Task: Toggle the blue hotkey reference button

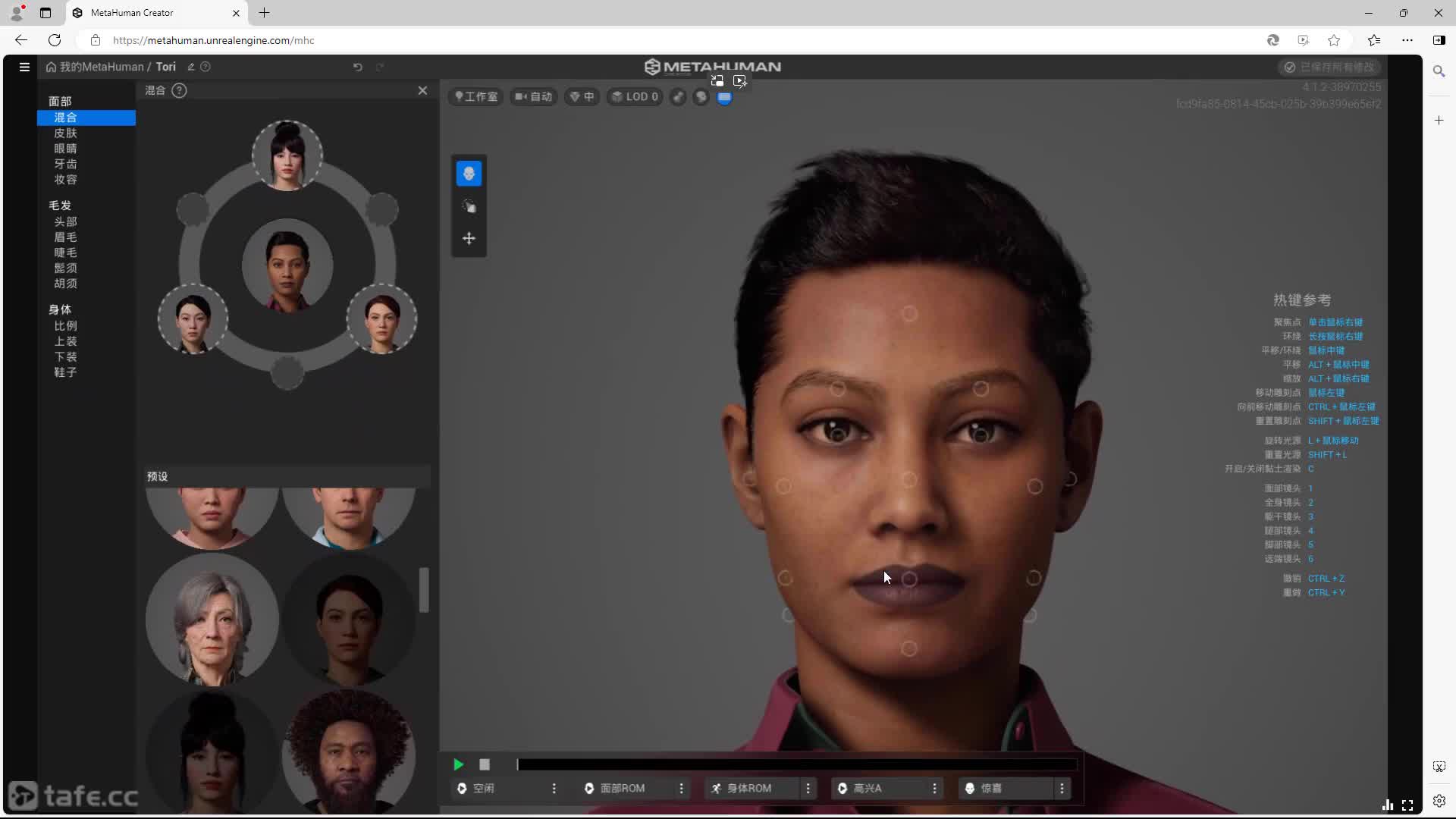Action: click(x=724, y=97)
